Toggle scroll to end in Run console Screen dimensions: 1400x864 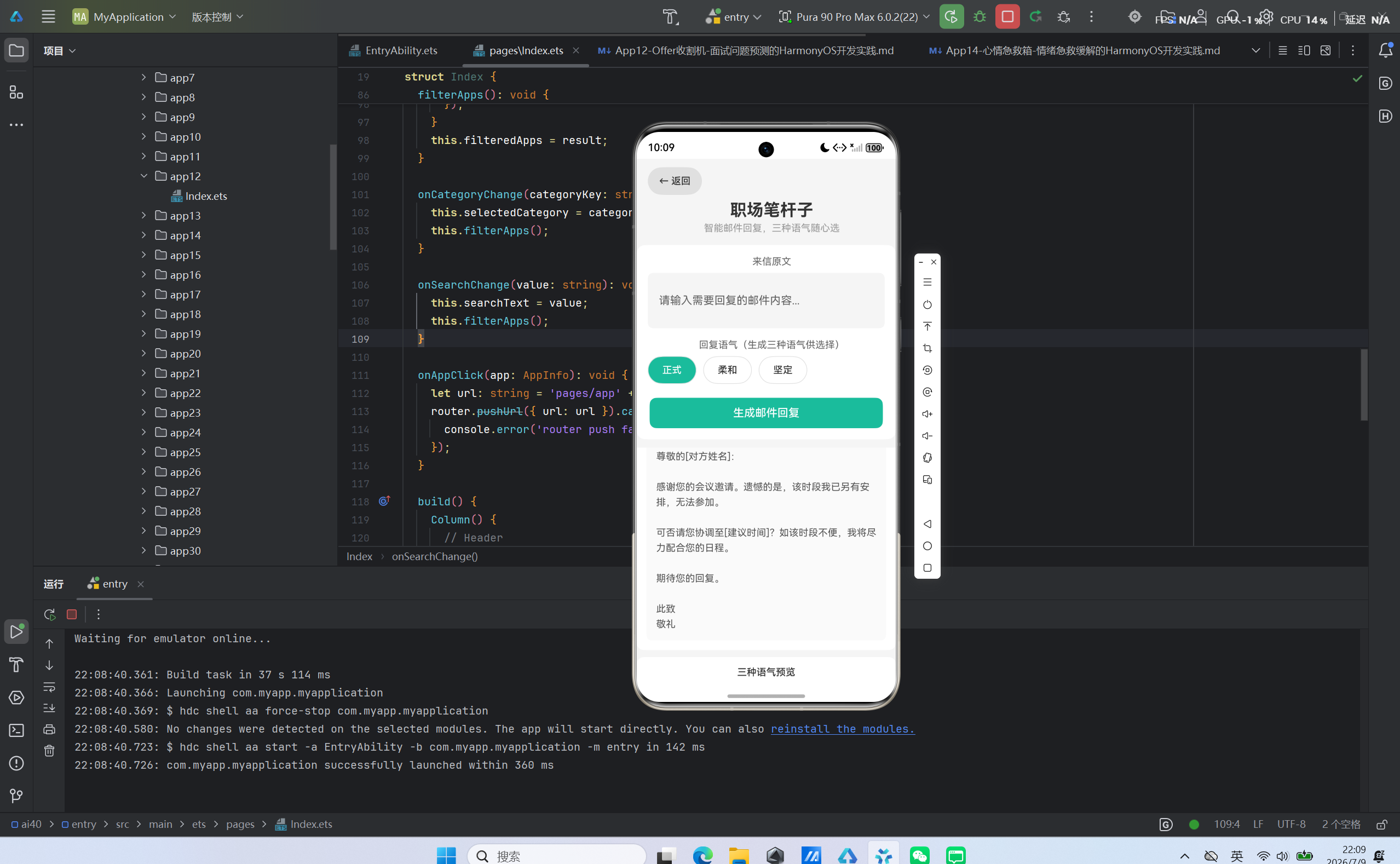[49, 708]
